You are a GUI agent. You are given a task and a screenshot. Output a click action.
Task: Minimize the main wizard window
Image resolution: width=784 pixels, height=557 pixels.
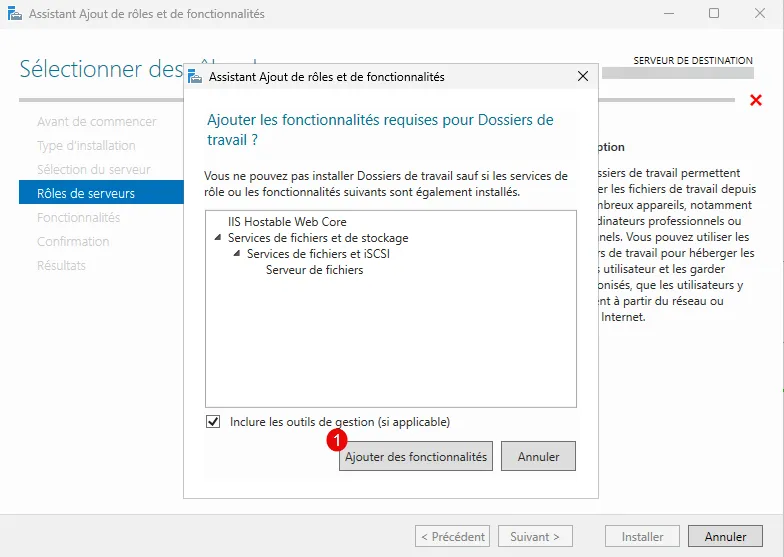coord(668,14)
